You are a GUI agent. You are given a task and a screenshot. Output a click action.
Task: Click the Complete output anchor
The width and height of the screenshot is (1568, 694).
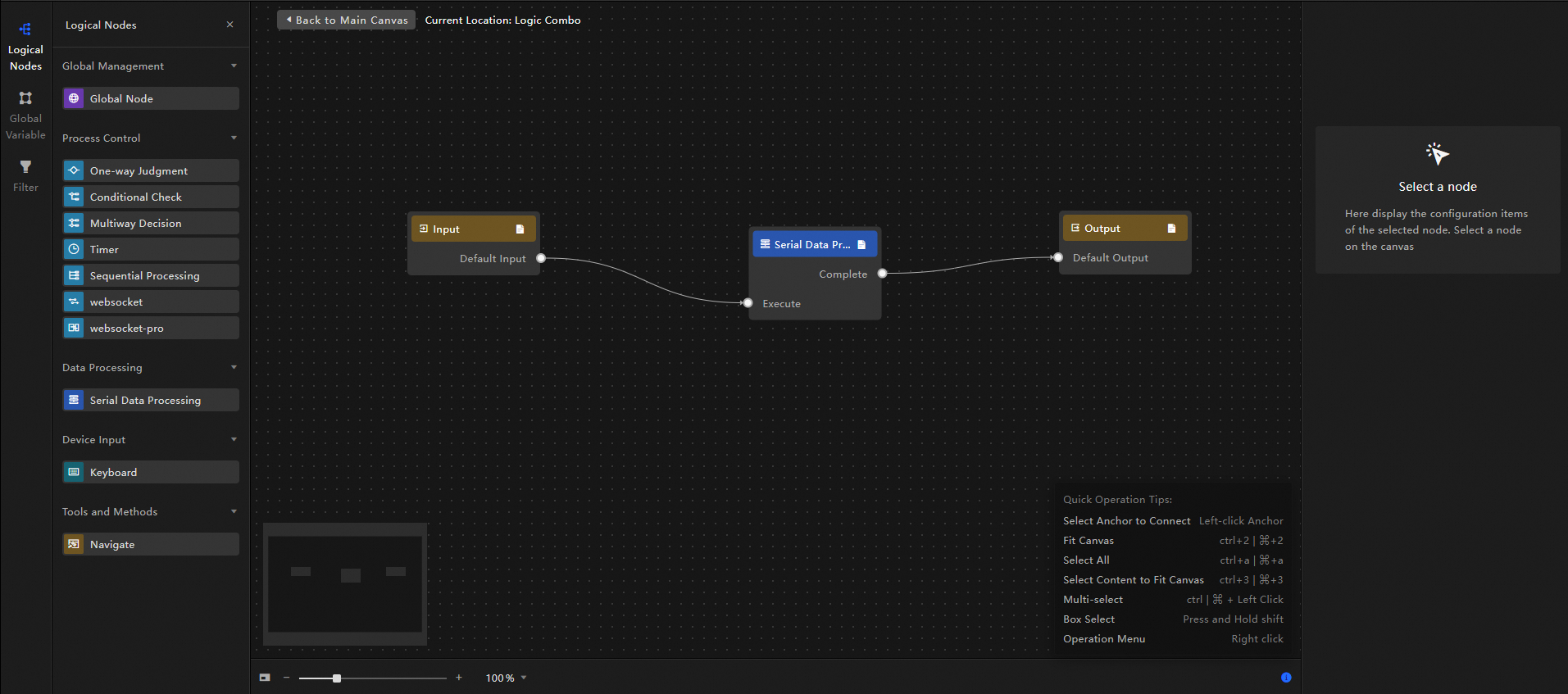click(x=883, y=274)
